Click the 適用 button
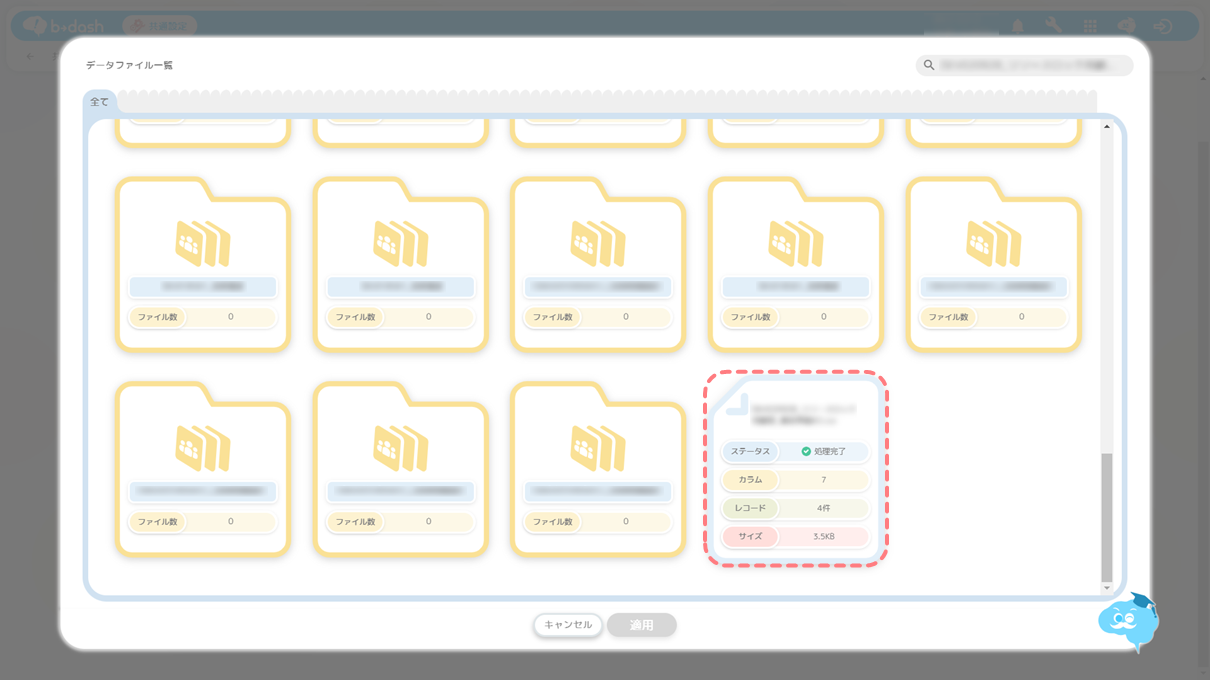Screen dimensions: 1210x680 (642, 625)
